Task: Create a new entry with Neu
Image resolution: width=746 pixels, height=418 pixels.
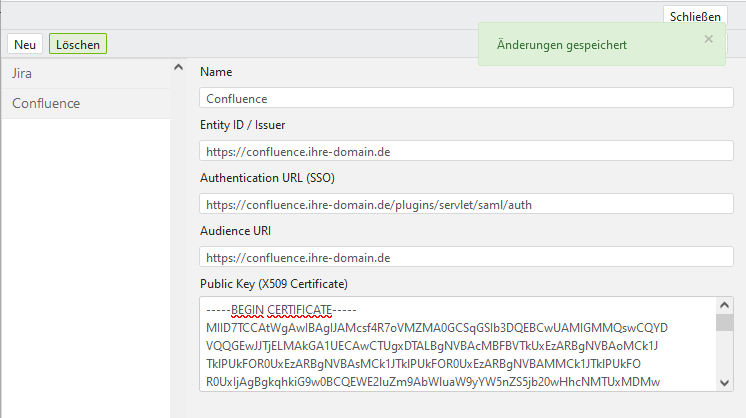Action: 25,44
